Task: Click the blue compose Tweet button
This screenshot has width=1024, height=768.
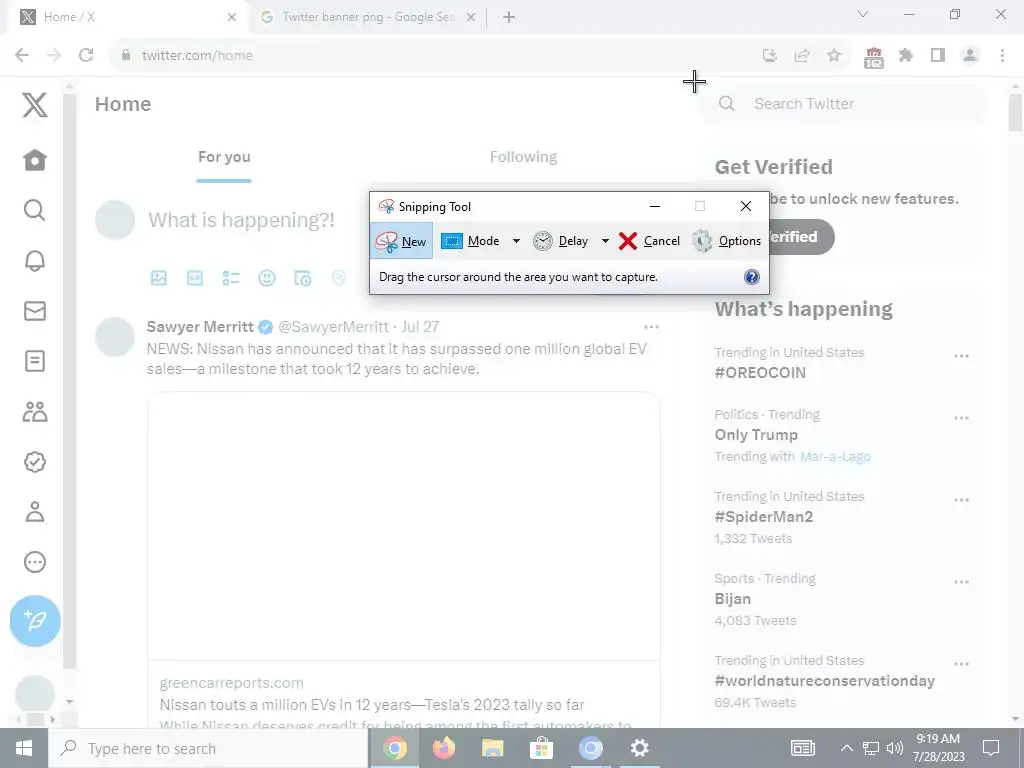Action: (x=35, y=620)
